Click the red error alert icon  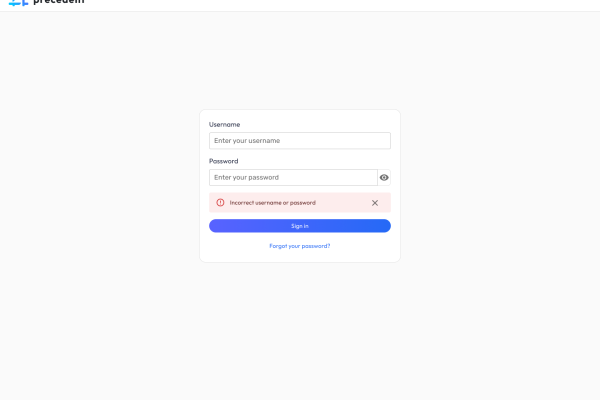point(220,202)
